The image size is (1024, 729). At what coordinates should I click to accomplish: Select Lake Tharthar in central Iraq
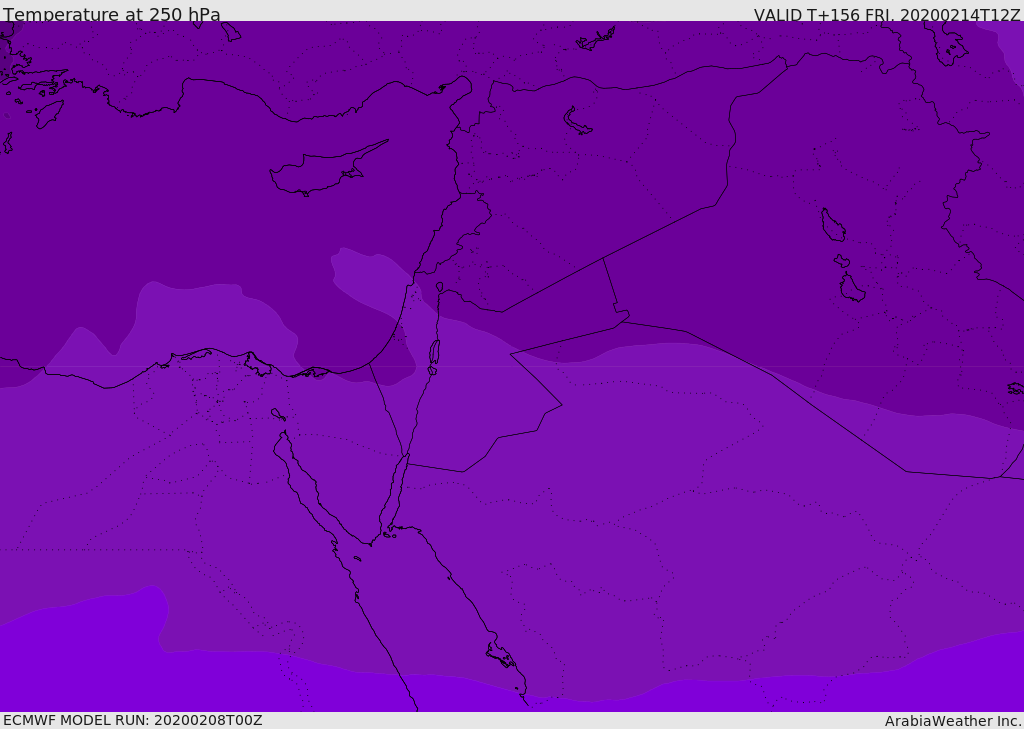(x=833, y=226)
